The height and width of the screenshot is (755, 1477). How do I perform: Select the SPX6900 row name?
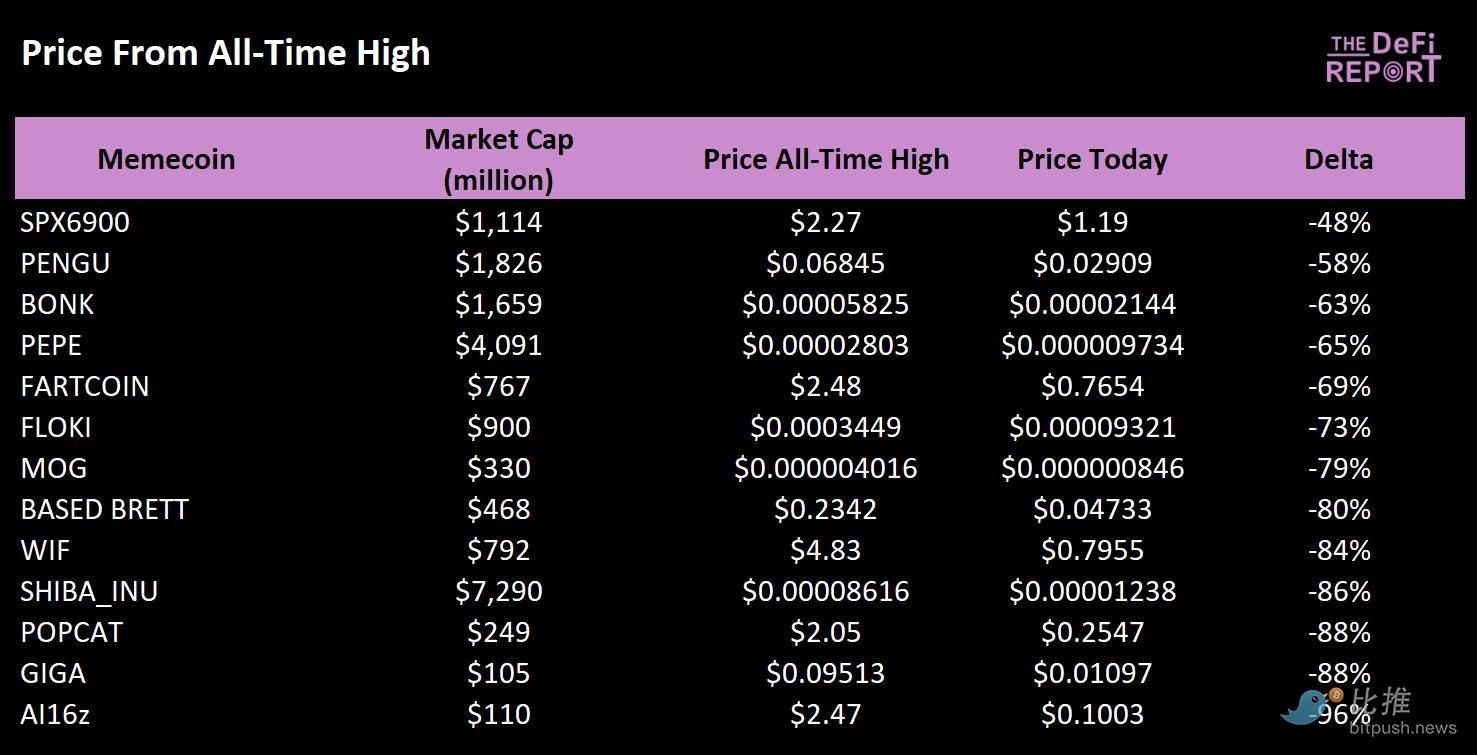(x=75, y=222)
